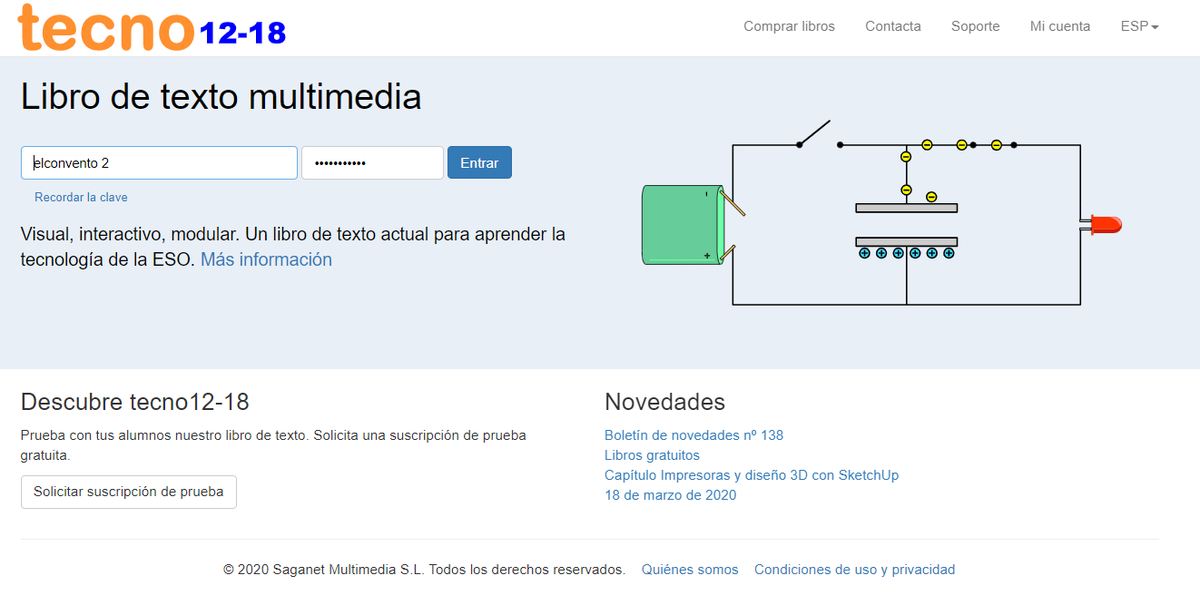Focus the password input field
This screenshot has height=605, width=1200.
[x=372, y=163]
